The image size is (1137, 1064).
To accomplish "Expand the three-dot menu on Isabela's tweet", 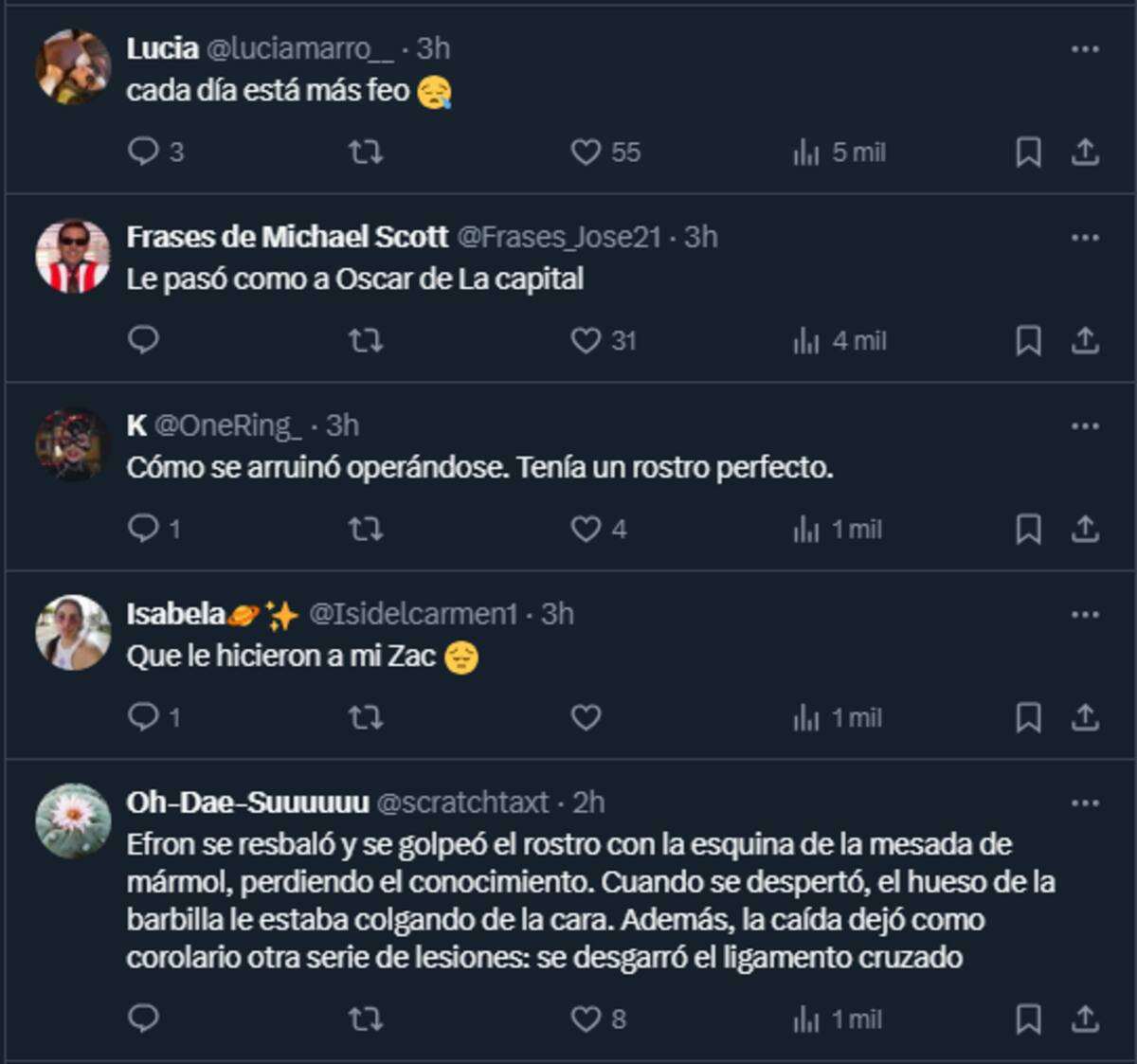I will (x=1085, y=614).
